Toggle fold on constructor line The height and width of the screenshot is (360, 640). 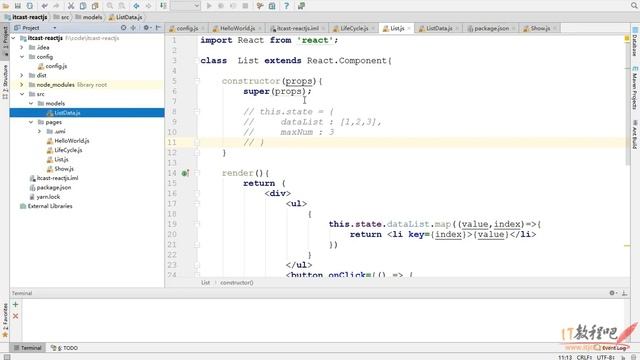coord(197,81)
